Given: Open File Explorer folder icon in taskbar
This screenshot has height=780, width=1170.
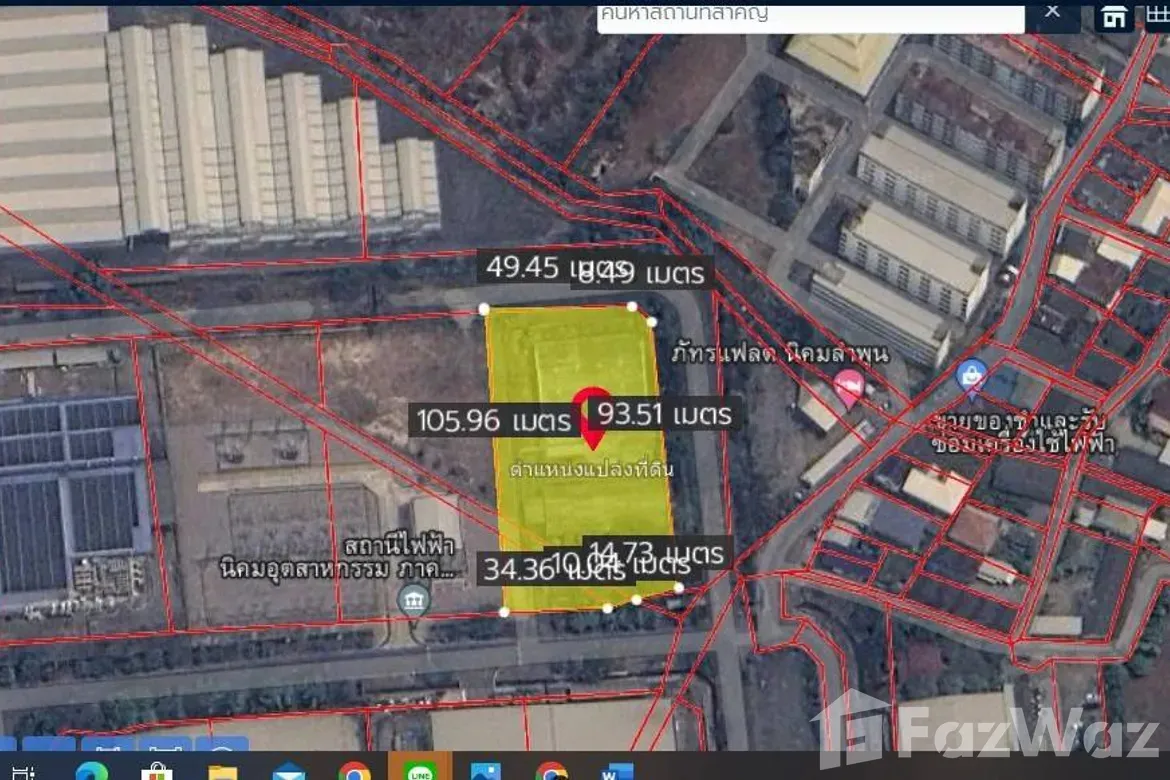Looking at the screenshot, I should pyautogui.click(x=222, y=772).
